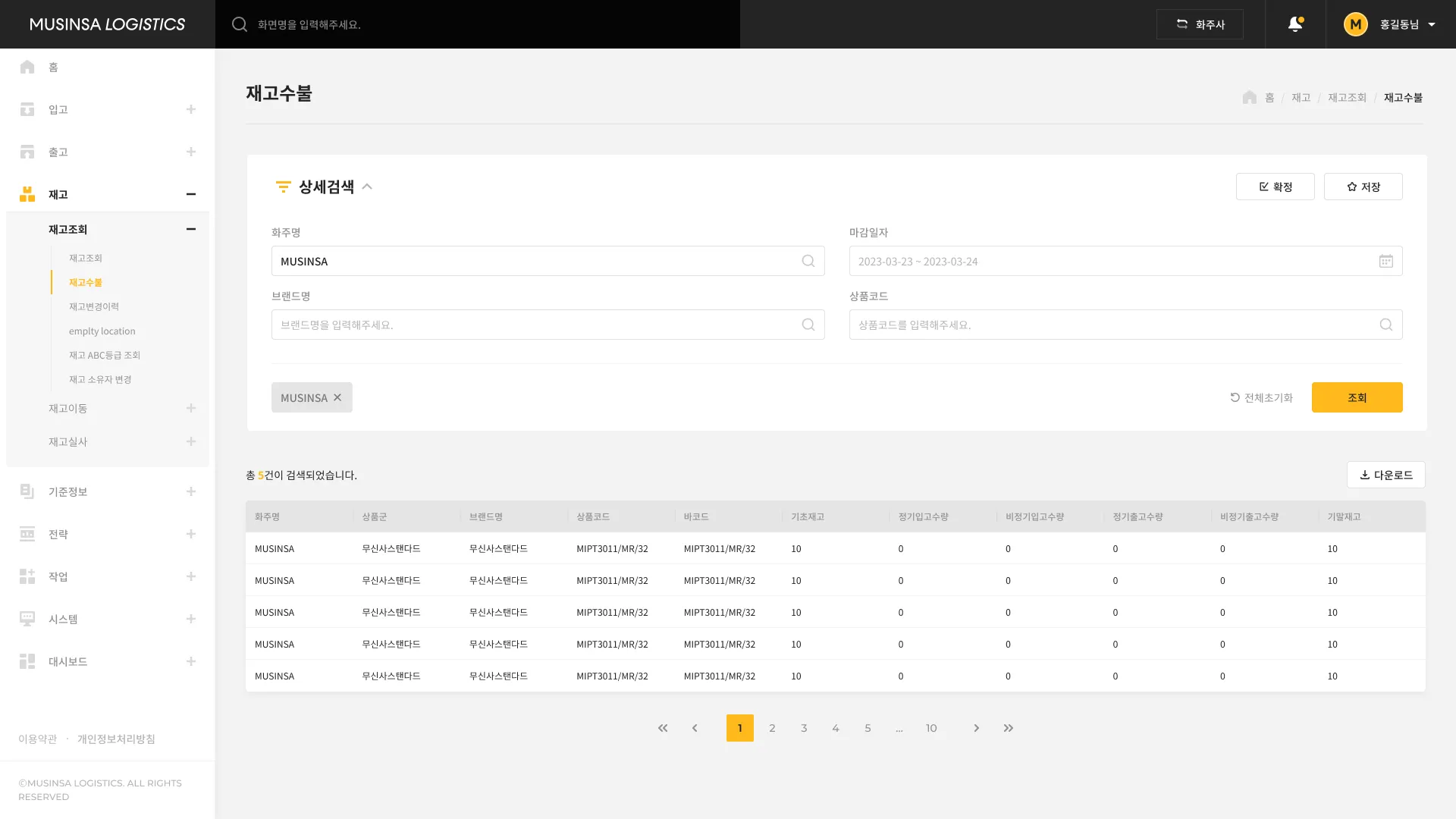This screenshot has width=1456, height=819.
Task: Click search icon in 브랜드명 field
Action: [x=808, y=325]
